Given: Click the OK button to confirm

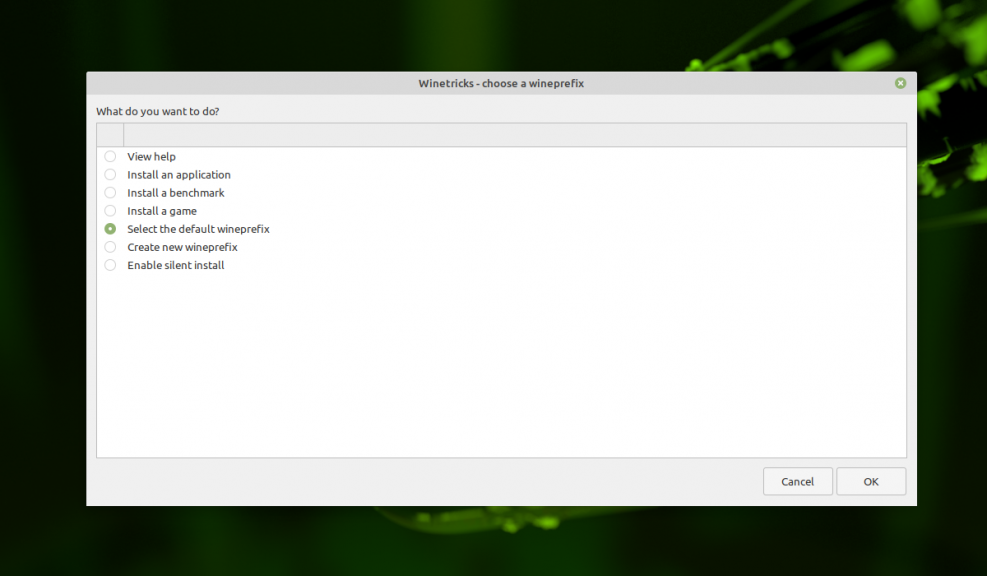Looking at the screenshot, I should 871,481.
